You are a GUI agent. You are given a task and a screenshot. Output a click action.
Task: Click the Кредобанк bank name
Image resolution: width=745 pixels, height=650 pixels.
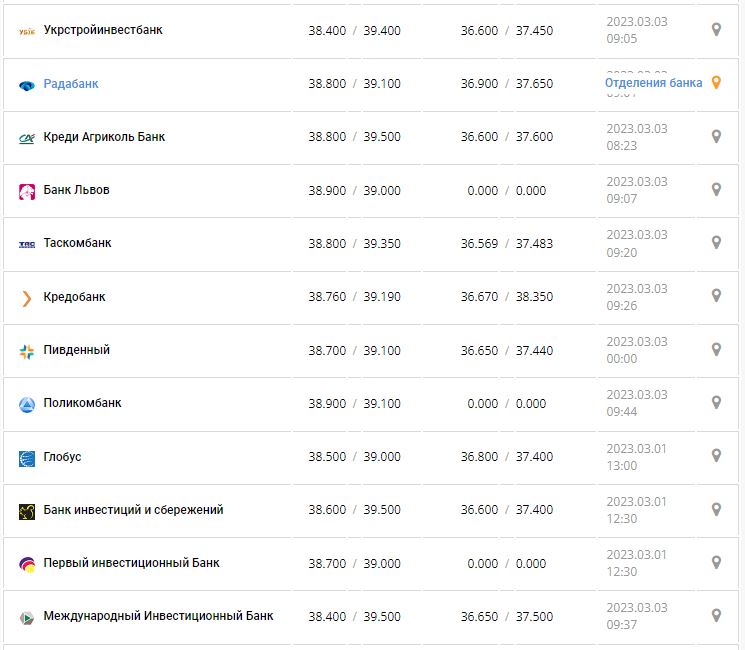pyautogui.click(x=74, y=297)
